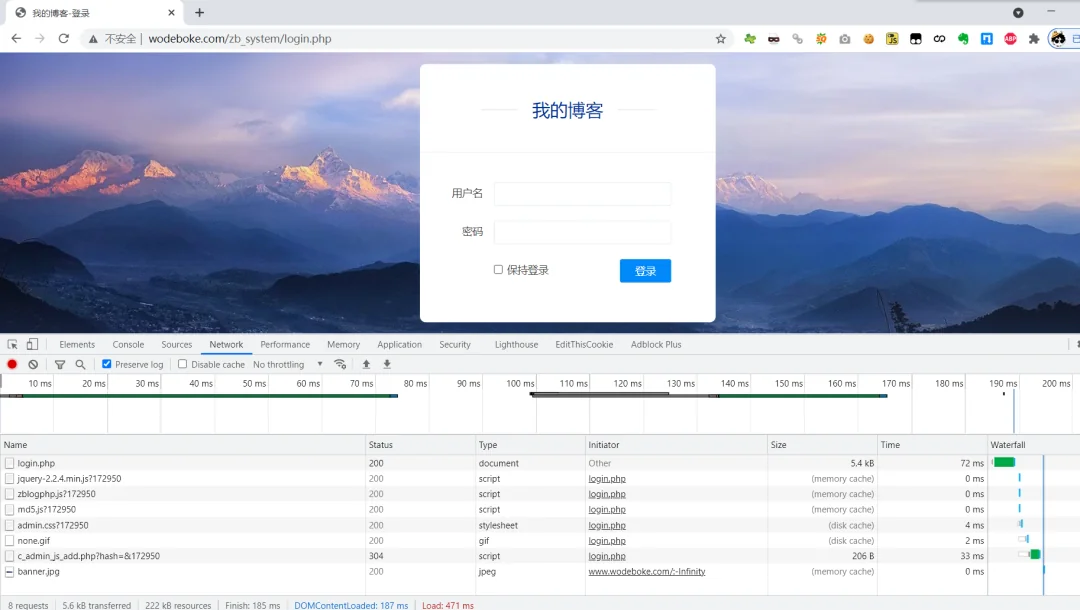This screenshot has height=610, width=1080.
Task: Click the infinity extension icon
Action: 939,39
